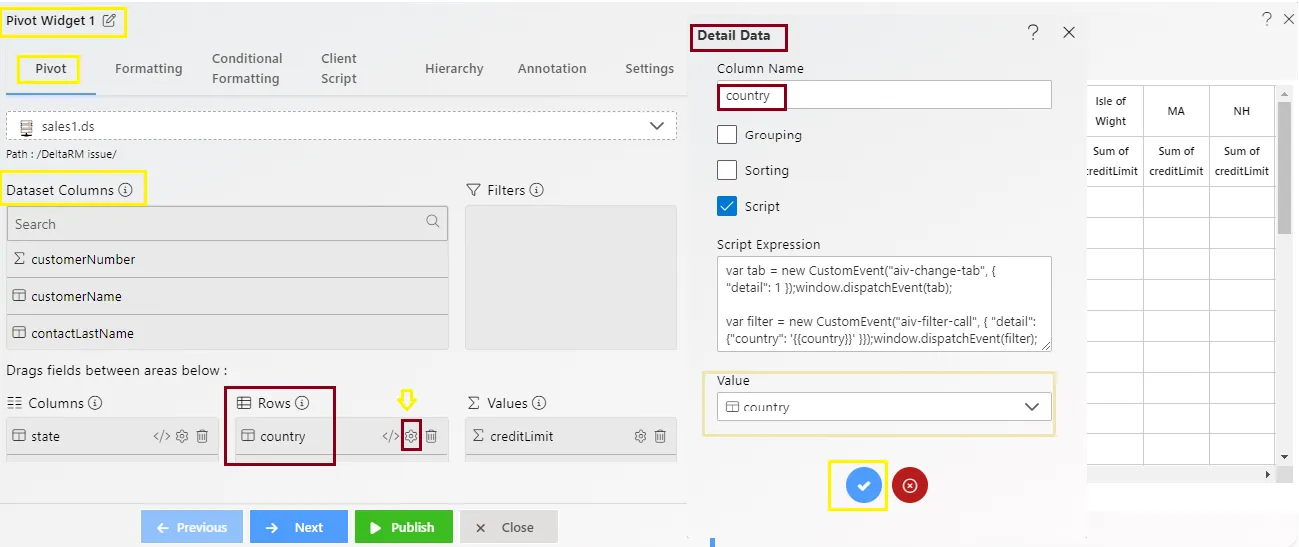Open the Client Script tab
Image resolution: width=1299 pixels, height=547 pixels.
click(x=339, y=68)
